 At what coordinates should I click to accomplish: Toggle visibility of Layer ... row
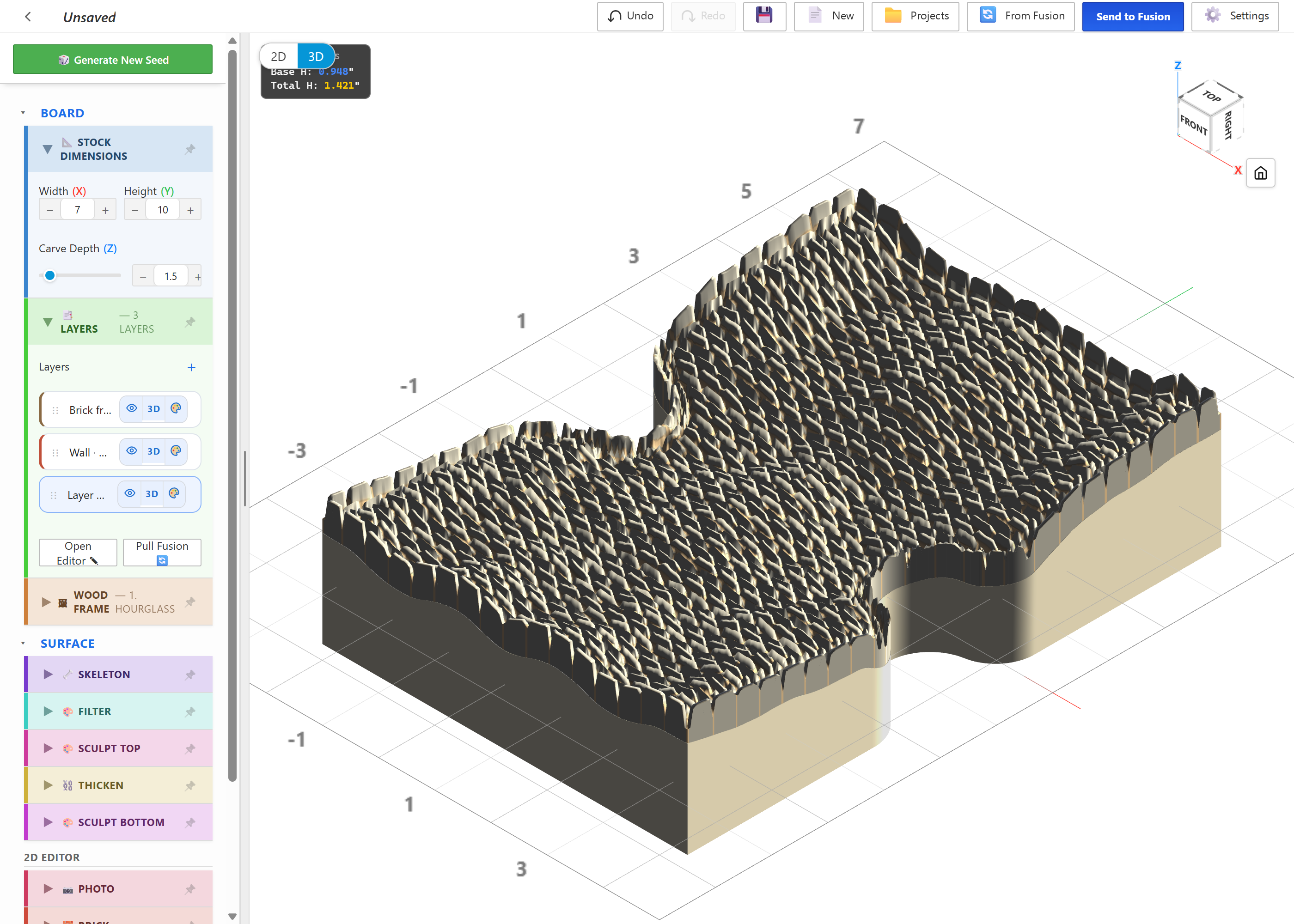(x=130, y=493)
